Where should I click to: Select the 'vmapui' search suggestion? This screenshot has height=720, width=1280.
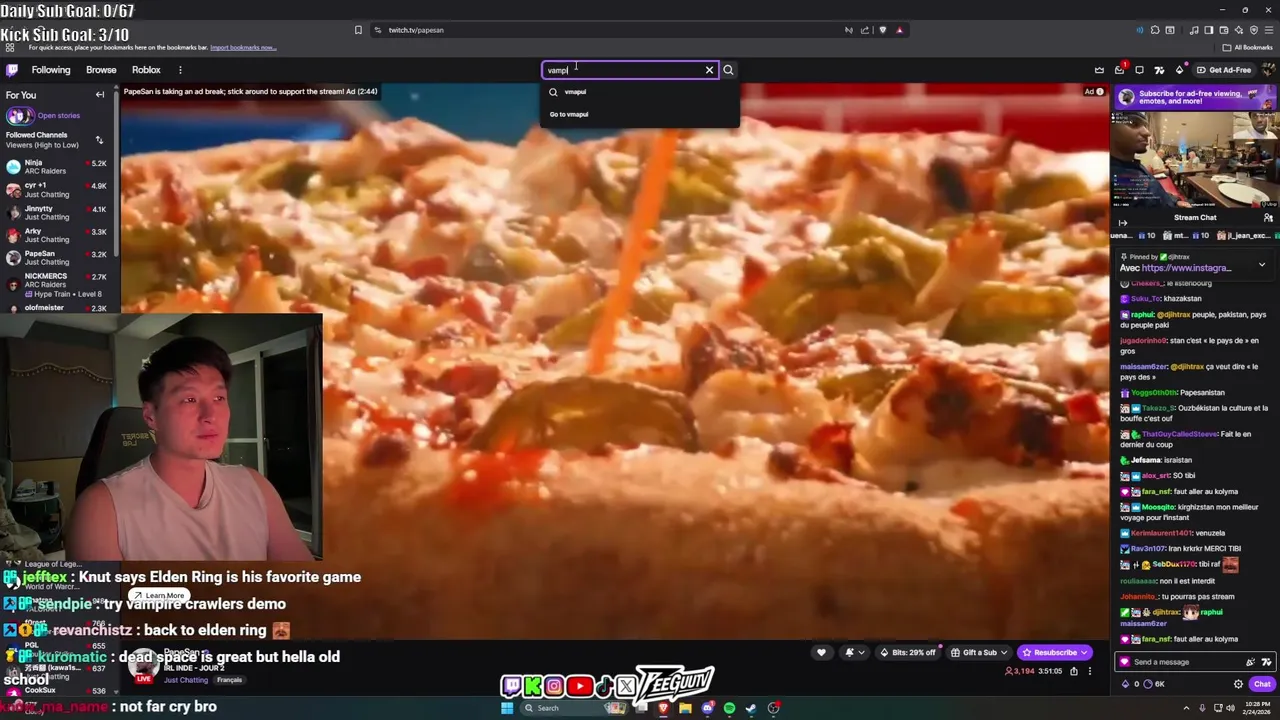640,92
